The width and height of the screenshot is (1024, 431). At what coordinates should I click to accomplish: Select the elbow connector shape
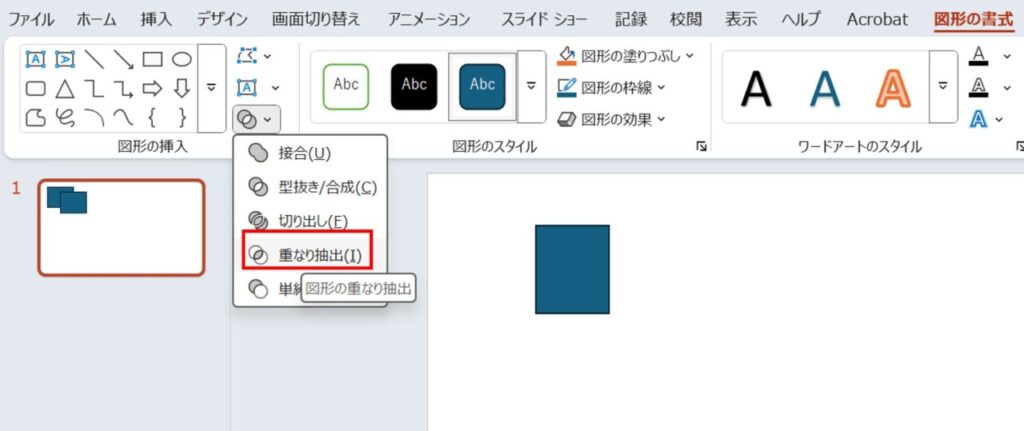click(94, 88)
